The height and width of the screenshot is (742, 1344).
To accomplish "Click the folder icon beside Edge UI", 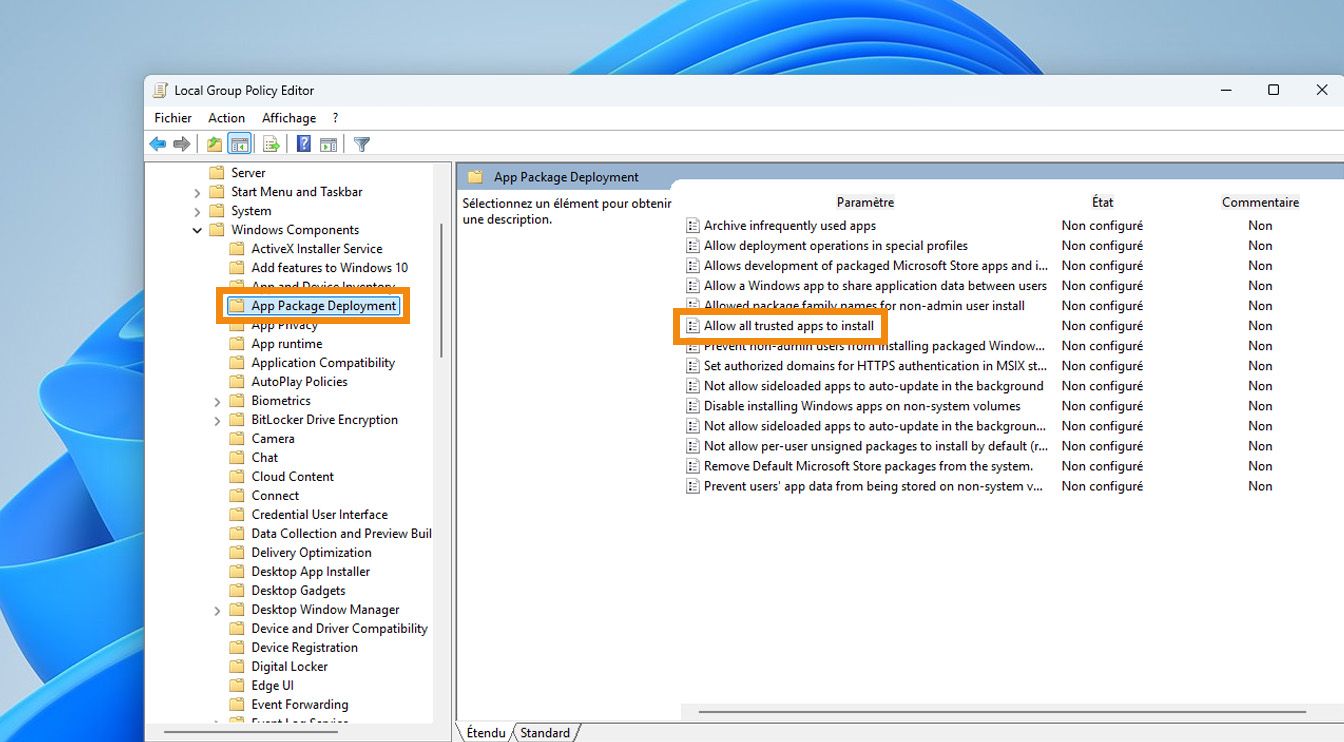I will (x=237, y=686).
